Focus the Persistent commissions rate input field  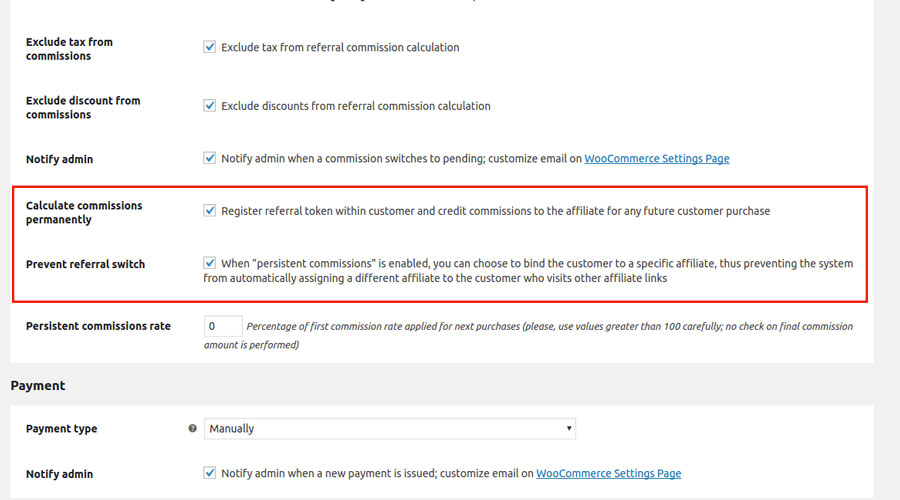point(223,326)
